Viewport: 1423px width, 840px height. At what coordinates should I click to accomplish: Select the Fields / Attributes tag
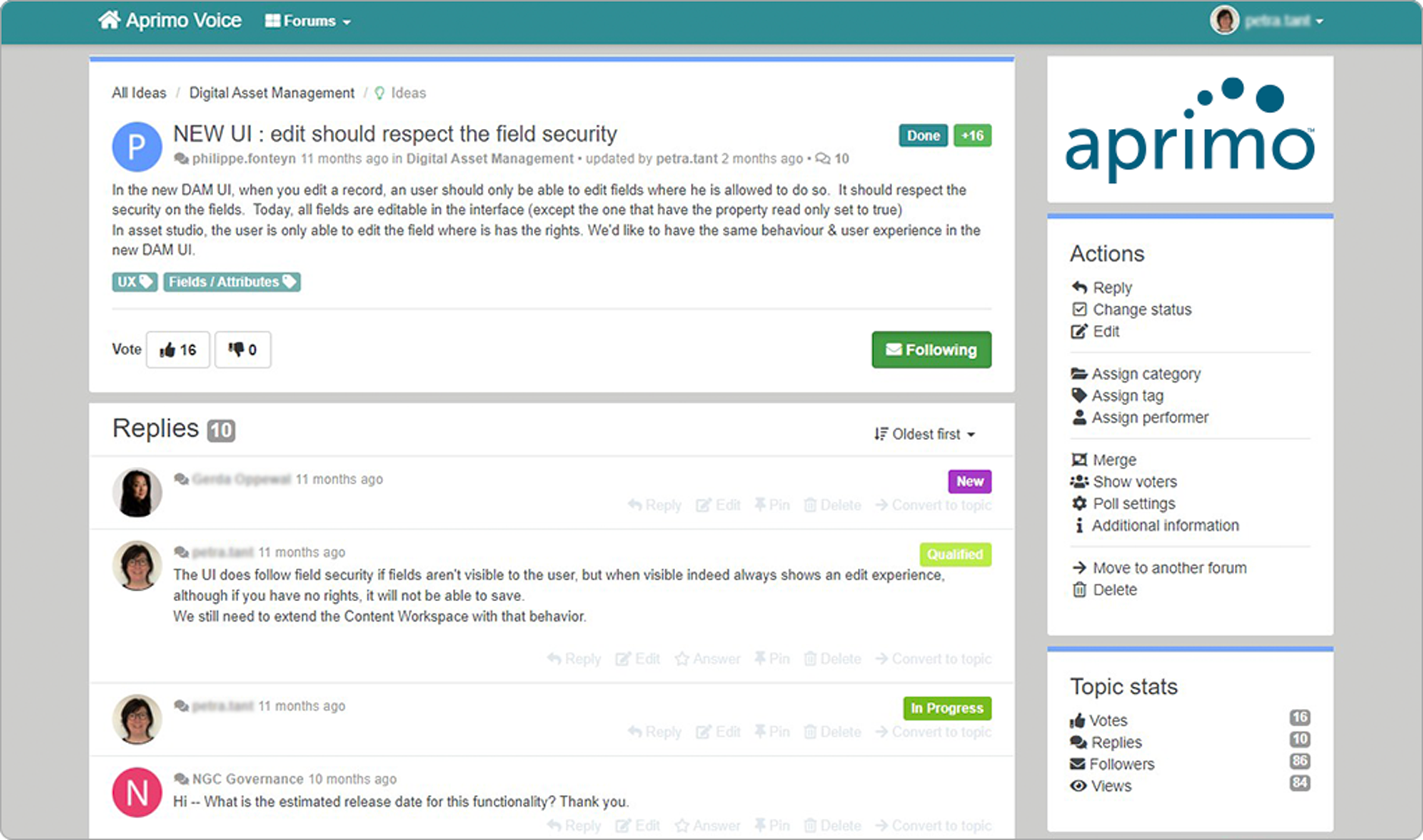(232, 282)
